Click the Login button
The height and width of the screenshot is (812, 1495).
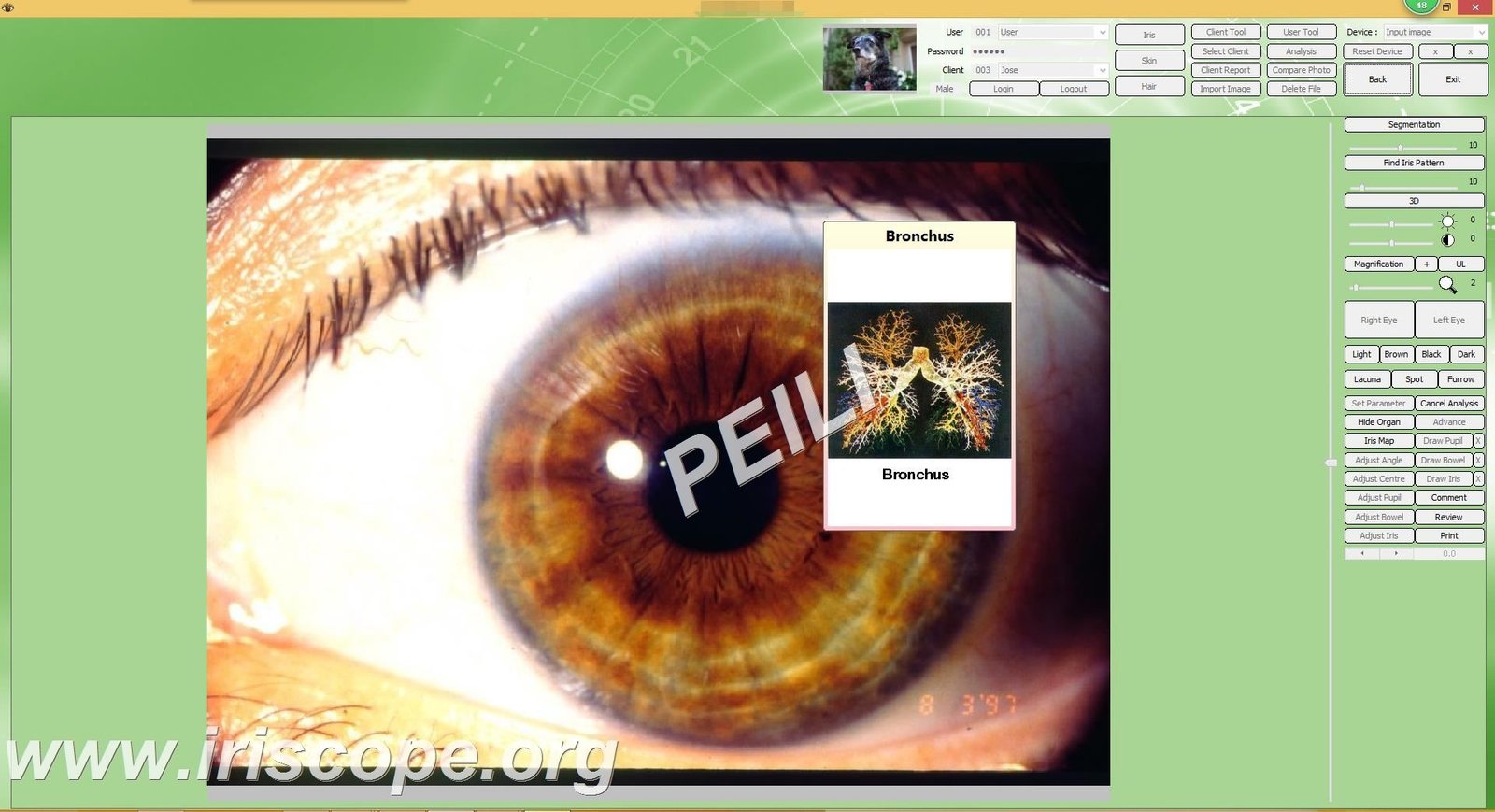[x=1004, y=89]
